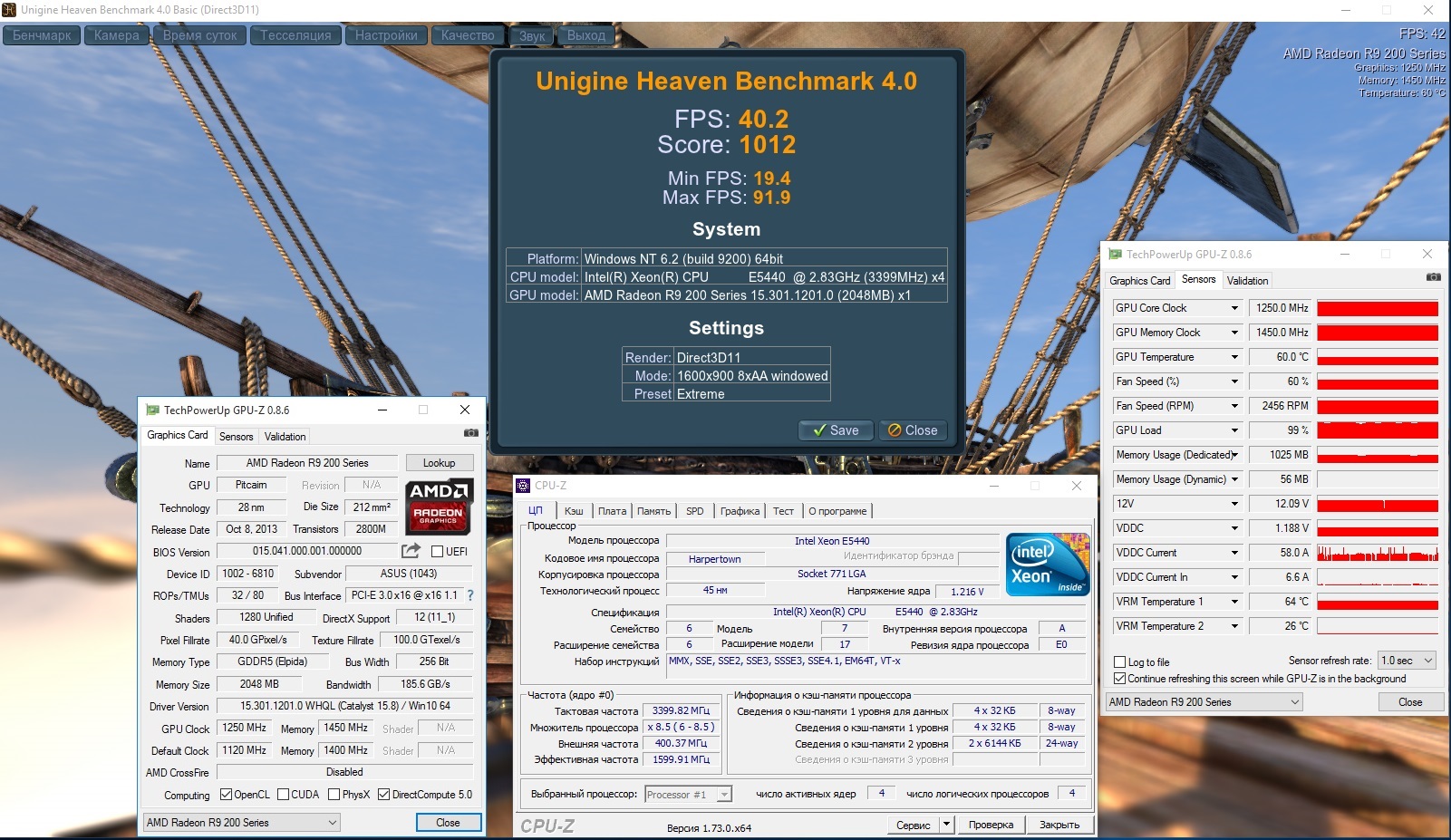The width and height of the screenshot is (1451, 840).
Task: Toggle the PhysX computing checkbox
Action: coord(334,795)
